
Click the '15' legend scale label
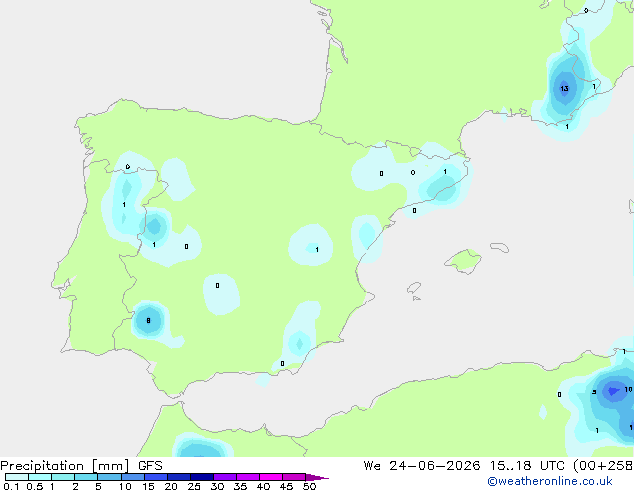(x=148, y=486)
